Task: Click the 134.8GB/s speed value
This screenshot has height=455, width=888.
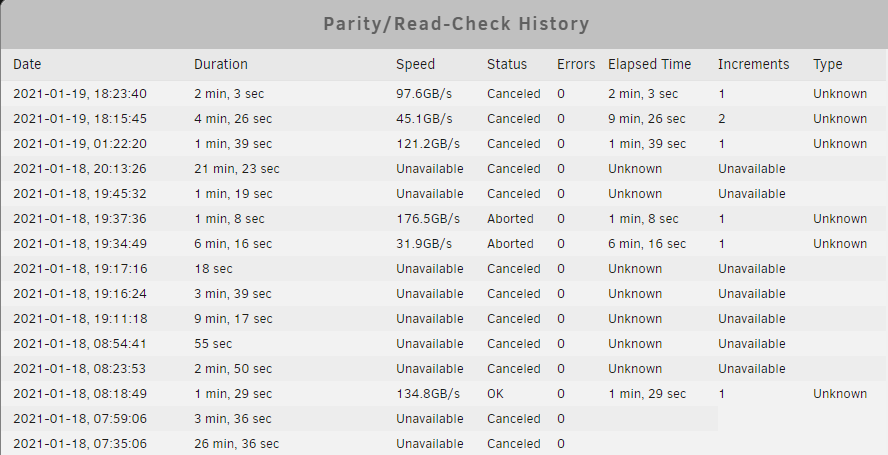Action: (x=428, y=393)
